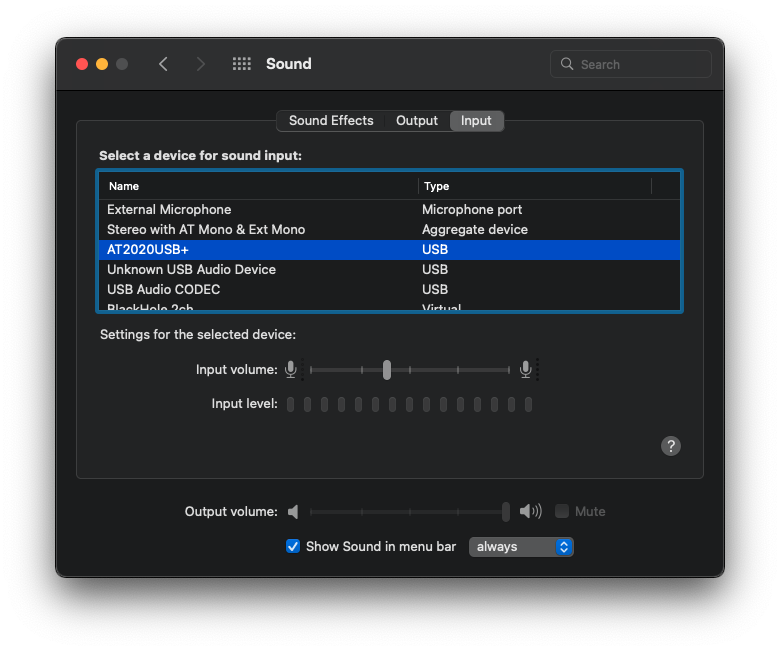Adjust the input volume slider knob

click(x=387, y=370)
